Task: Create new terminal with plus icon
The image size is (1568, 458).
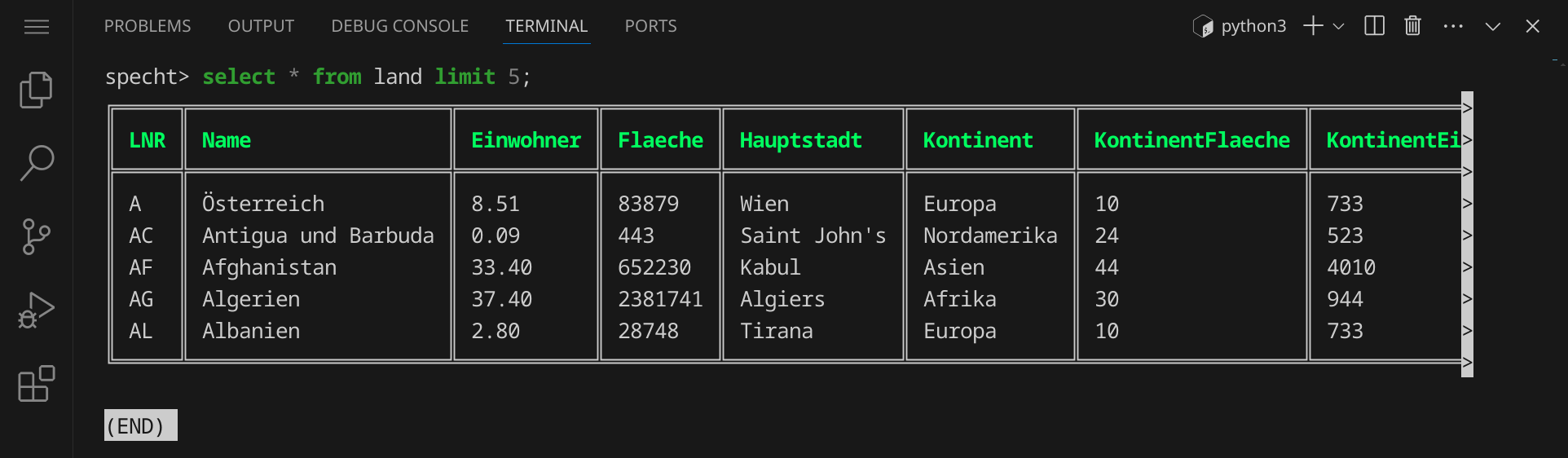Action: (x=1312, y=26)
